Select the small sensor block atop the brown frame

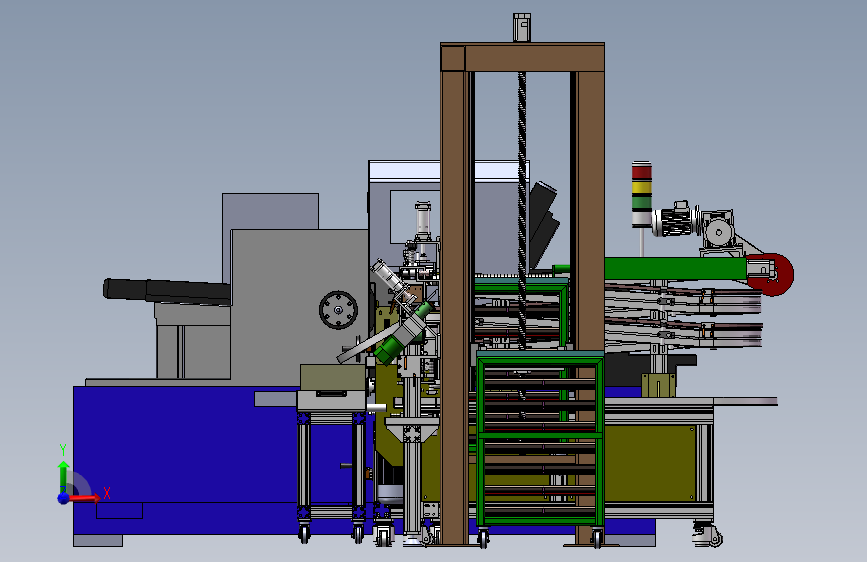pyautogui.click(x=522, y=28)
